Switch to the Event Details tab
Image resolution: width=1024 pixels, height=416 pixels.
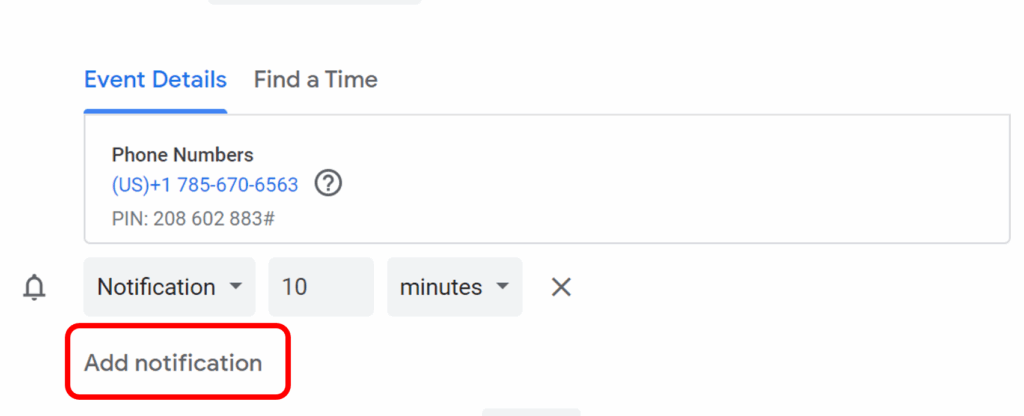(155, 80)
